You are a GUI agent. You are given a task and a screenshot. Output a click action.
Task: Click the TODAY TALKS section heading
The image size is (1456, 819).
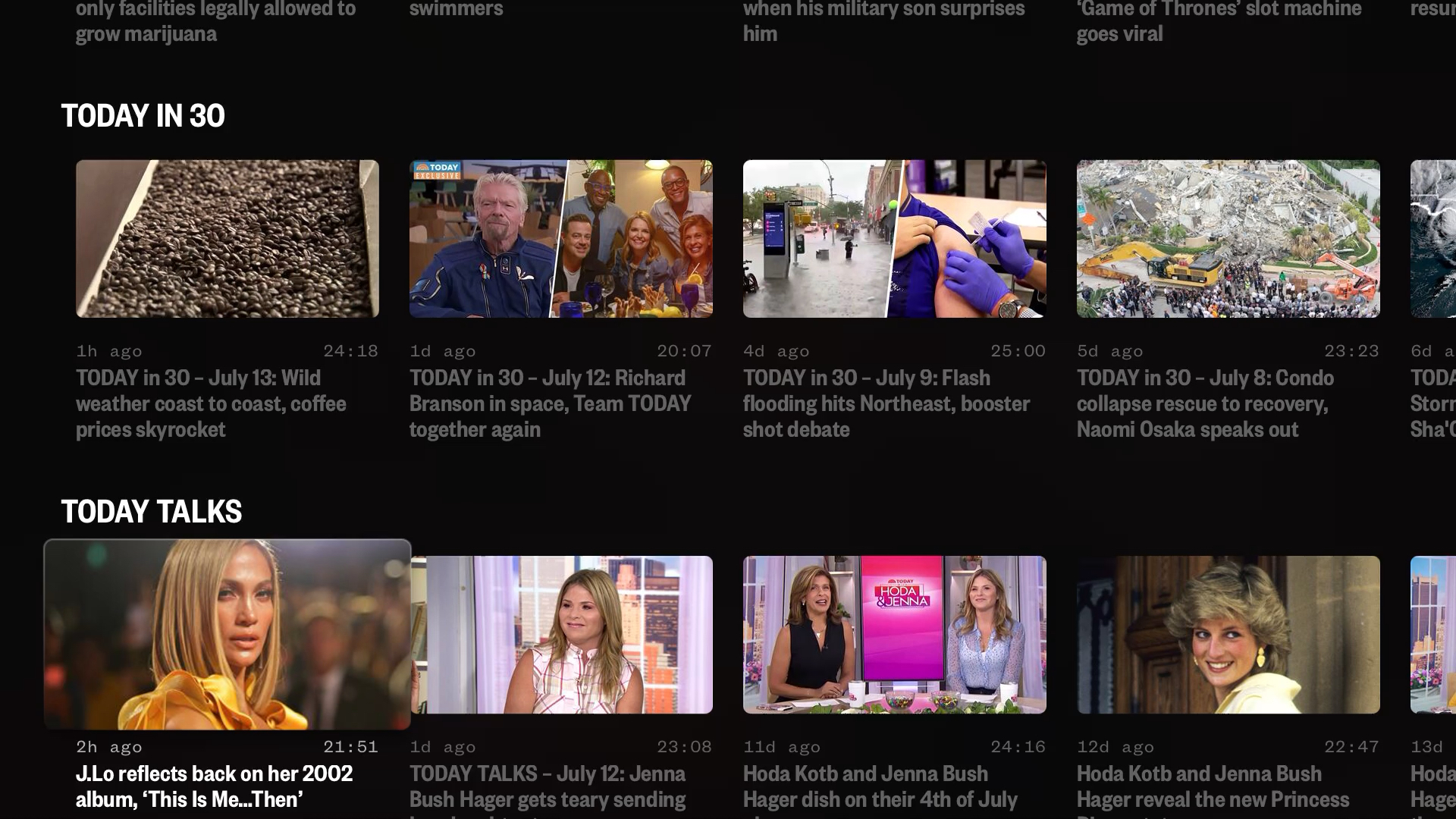(151, 511)
